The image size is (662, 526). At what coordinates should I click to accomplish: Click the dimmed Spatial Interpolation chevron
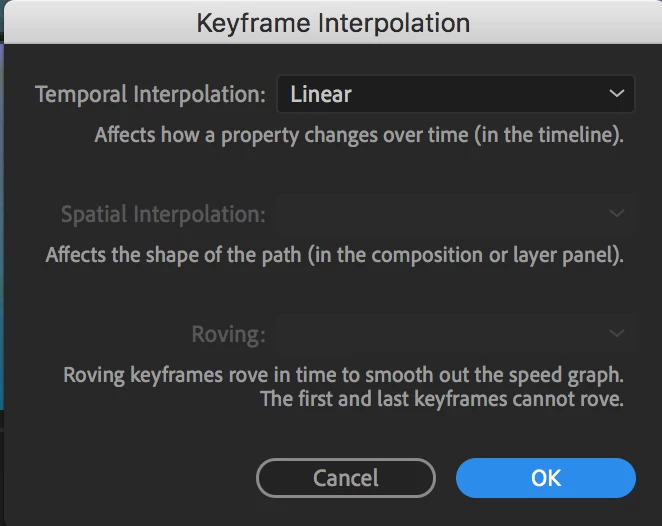616,214
